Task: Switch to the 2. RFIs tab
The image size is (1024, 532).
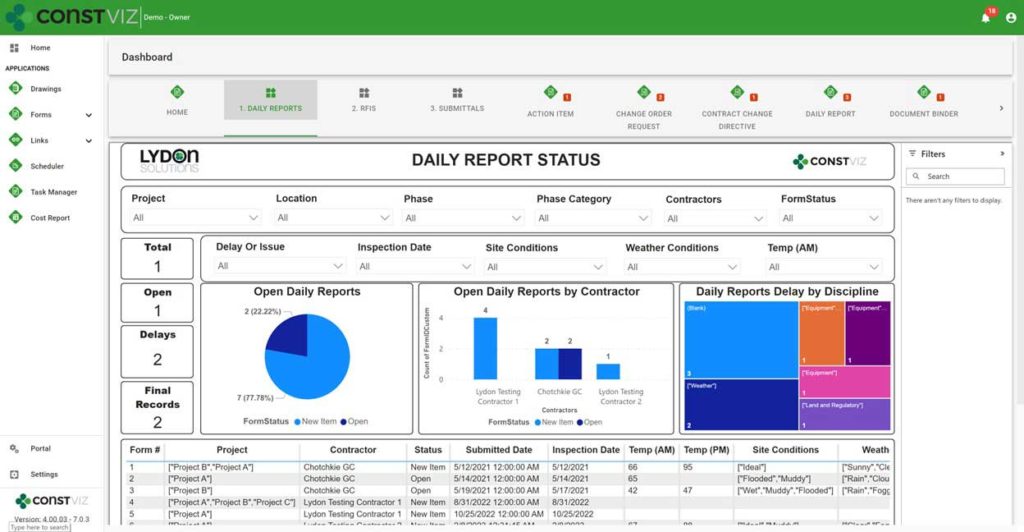Action: (363, 100)
